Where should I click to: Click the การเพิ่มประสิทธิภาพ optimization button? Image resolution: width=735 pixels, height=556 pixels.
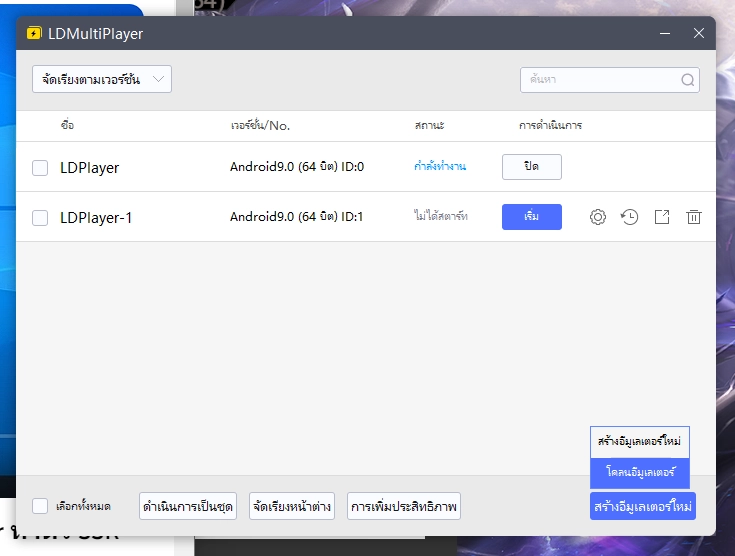(x=404, y=506)
